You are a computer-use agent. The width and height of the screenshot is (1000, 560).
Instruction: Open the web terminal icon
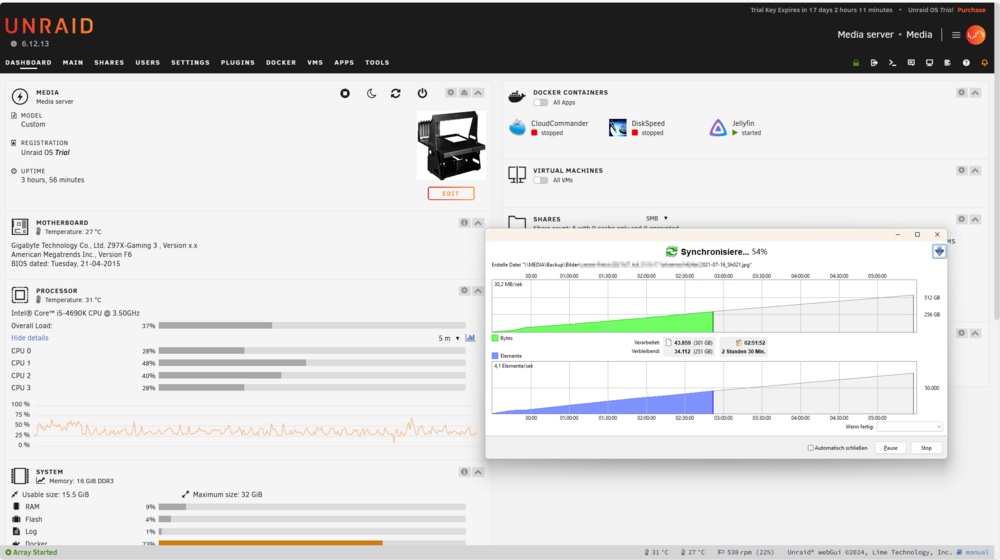(892, 63)
